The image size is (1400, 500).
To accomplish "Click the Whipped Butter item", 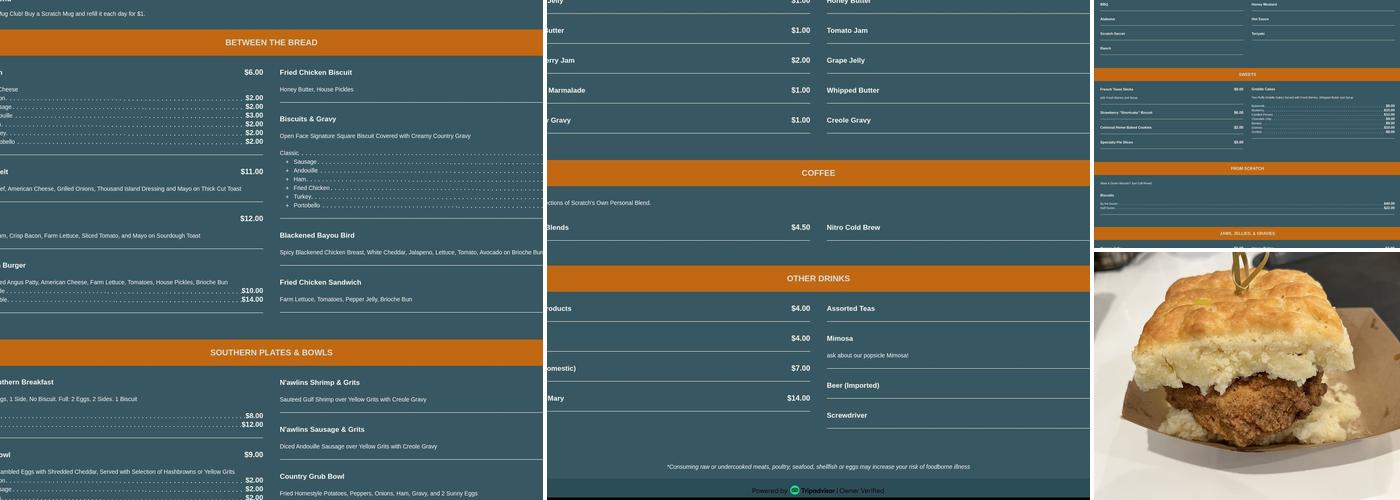I will coord(852,91).
